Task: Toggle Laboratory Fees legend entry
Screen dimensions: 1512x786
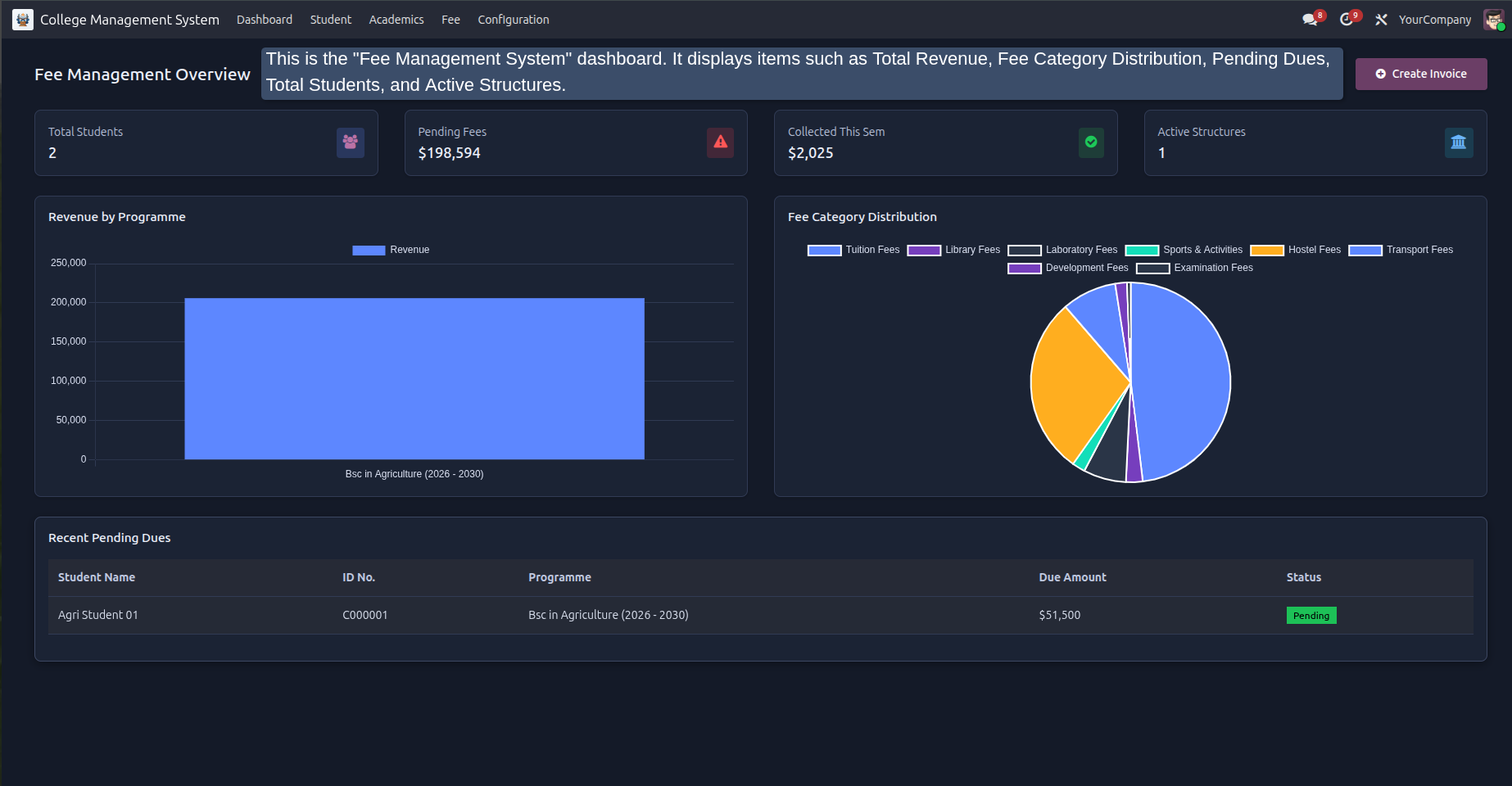Action: coord(1062,250)
